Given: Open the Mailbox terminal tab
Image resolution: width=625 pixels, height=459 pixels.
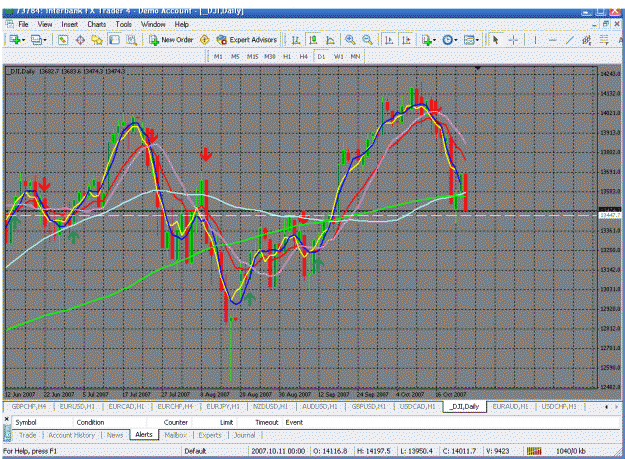Looking at the screenshot, I should (x=175, y=435).
